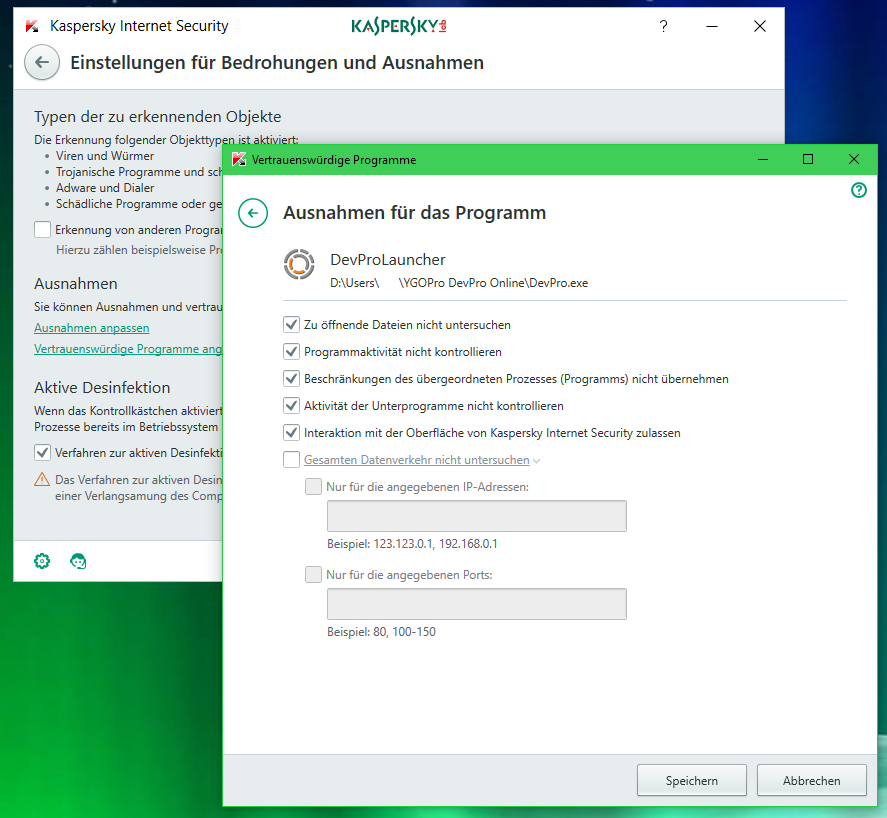Enable Gesamten Datenverkehr nicht untersuchen checkbox
The image size is (887, 818).
tap(291, 460)
